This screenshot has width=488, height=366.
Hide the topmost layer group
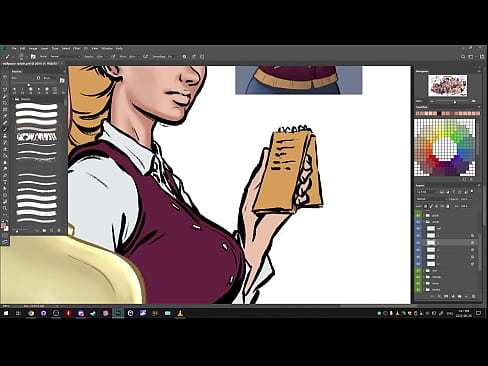click(x=418, y=215)
